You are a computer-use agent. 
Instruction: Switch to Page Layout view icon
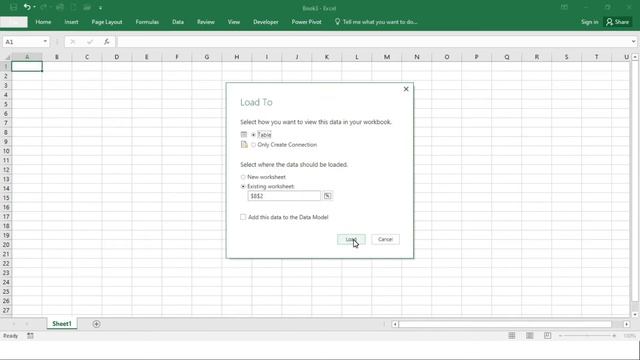530,336
